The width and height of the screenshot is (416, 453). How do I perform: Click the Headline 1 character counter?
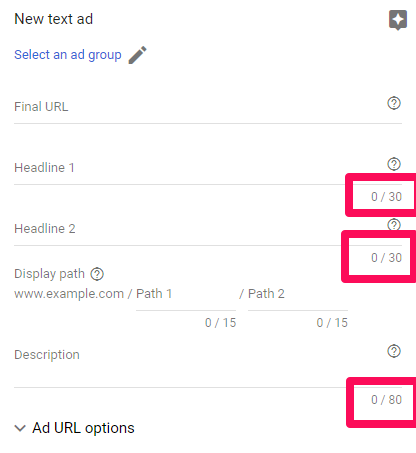click(x=386, y=197)
